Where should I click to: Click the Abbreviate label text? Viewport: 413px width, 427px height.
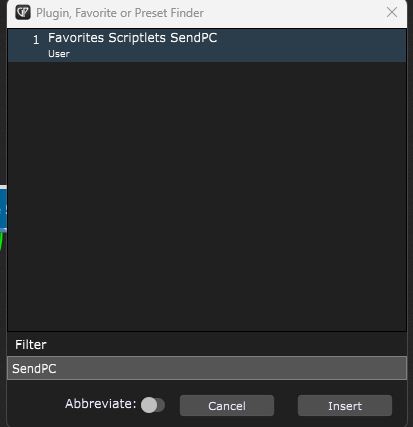point(101,404)
